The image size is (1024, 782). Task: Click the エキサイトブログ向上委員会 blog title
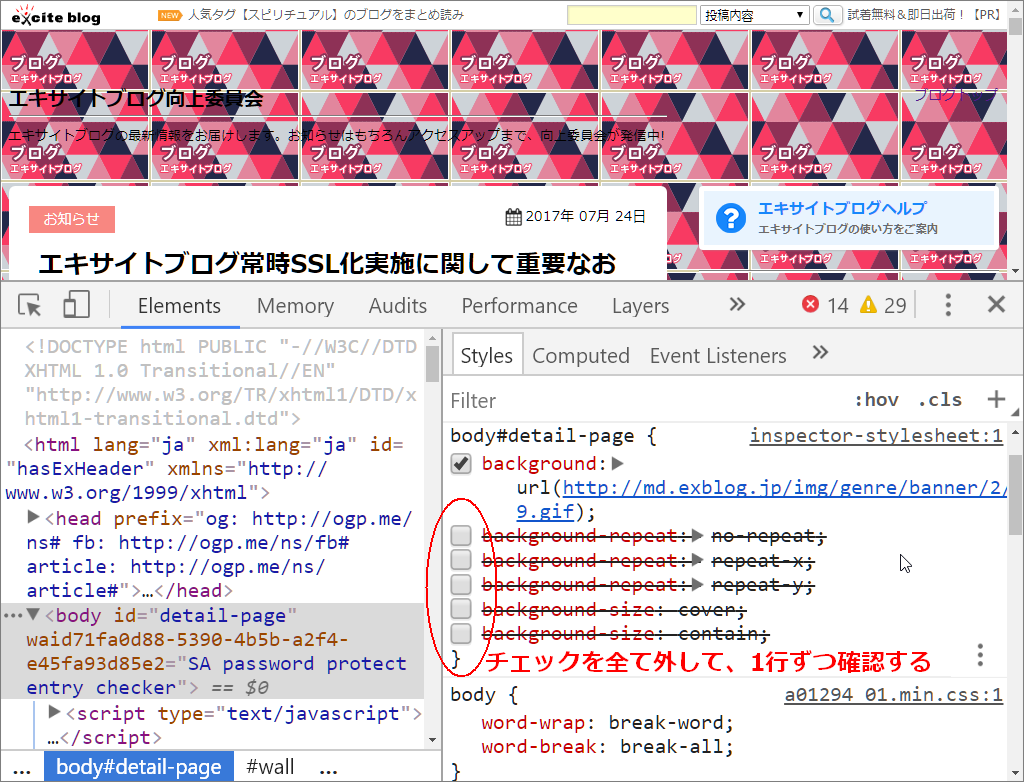point(136,98)
